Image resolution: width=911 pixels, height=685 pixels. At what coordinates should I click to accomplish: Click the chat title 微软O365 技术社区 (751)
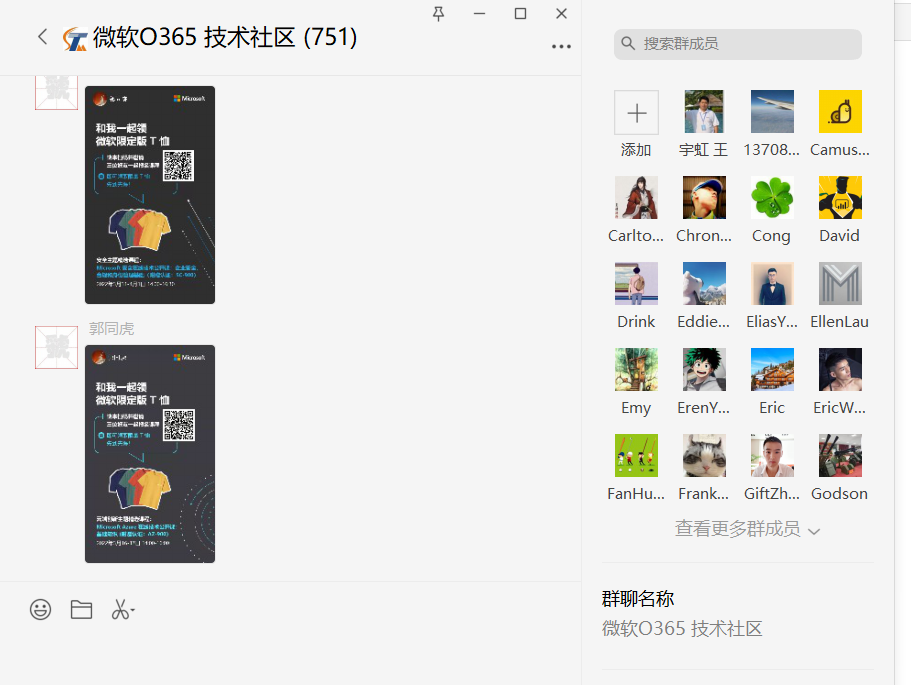pyautogui.click(x=225, y=38)
